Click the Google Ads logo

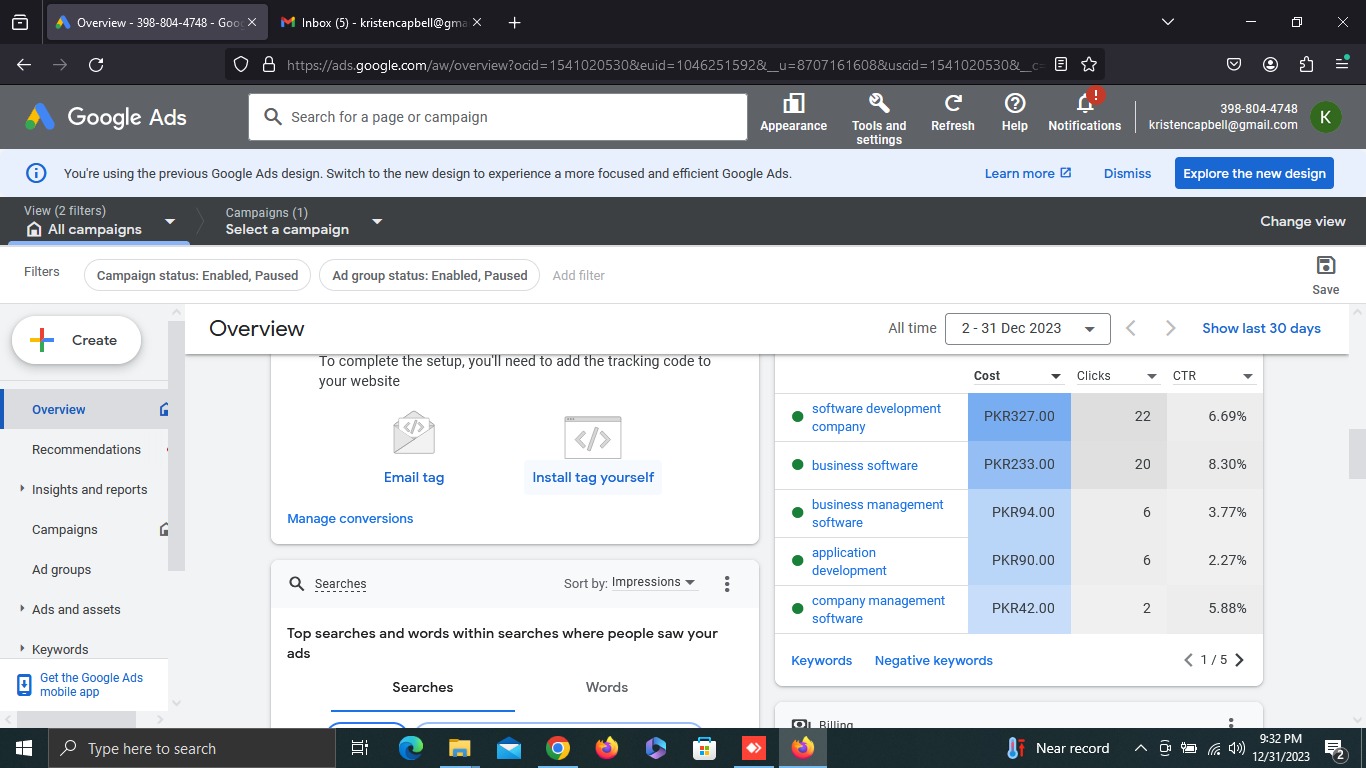tap(107, 117)
